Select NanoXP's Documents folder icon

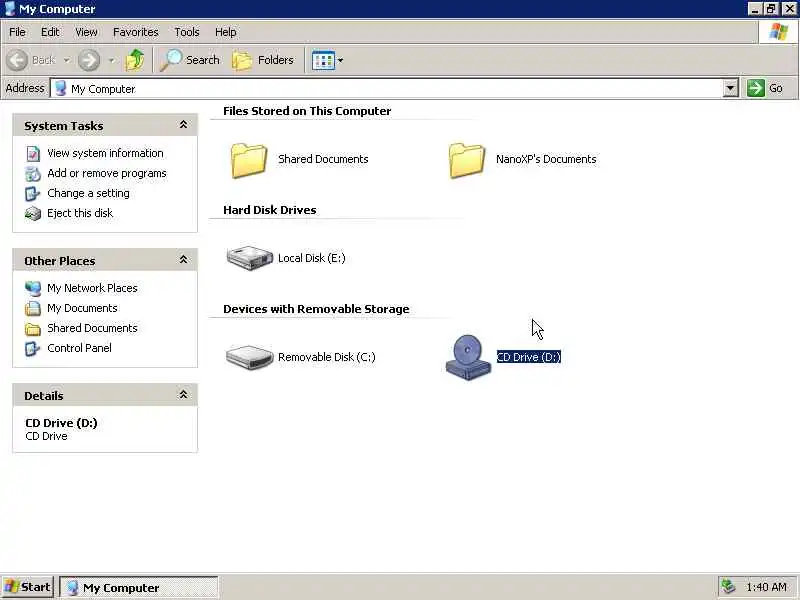[x=466, y=160]
